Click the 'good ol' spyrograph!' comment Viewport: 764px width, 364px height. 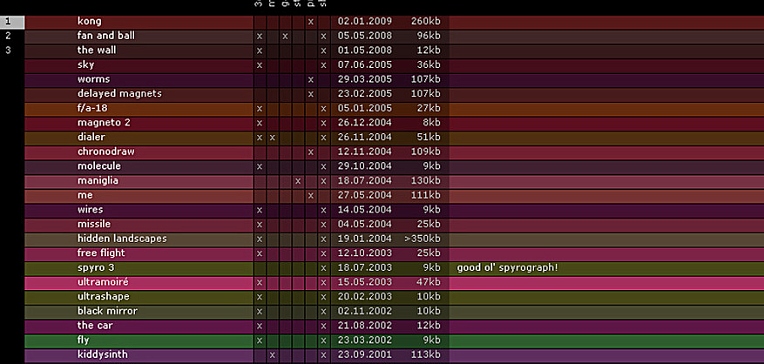pos(507,268)
